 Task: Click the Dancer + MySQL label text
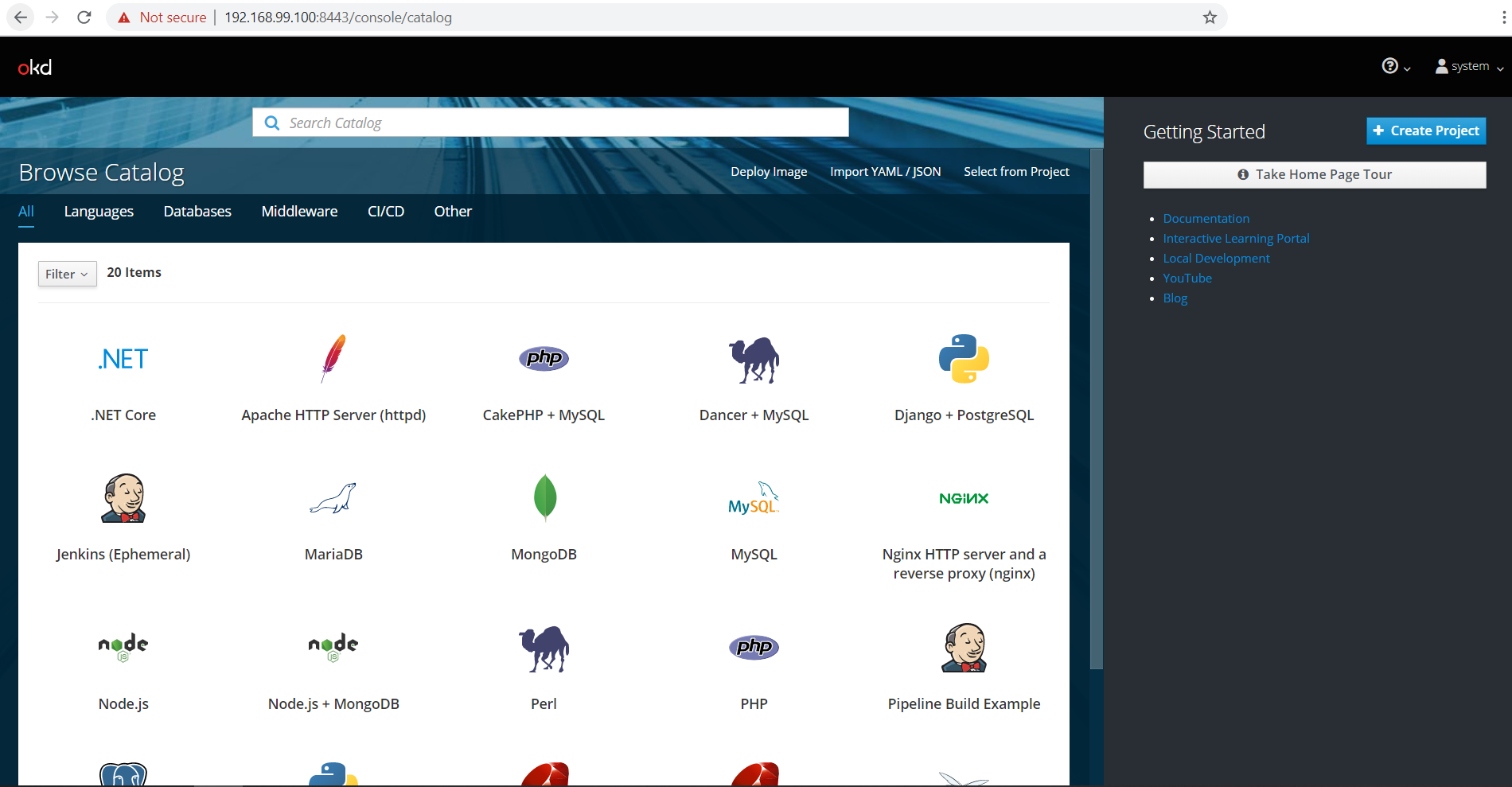(x=754, y=415)
